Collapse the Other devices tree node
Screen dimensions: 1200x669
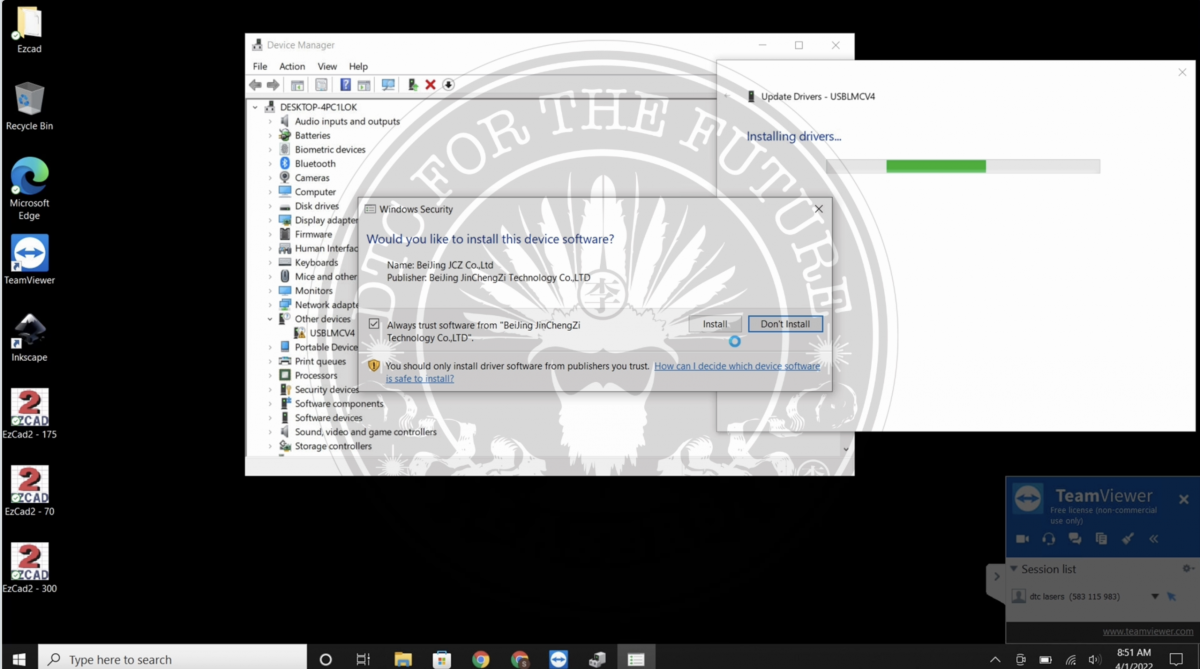(x=270, y=319)
